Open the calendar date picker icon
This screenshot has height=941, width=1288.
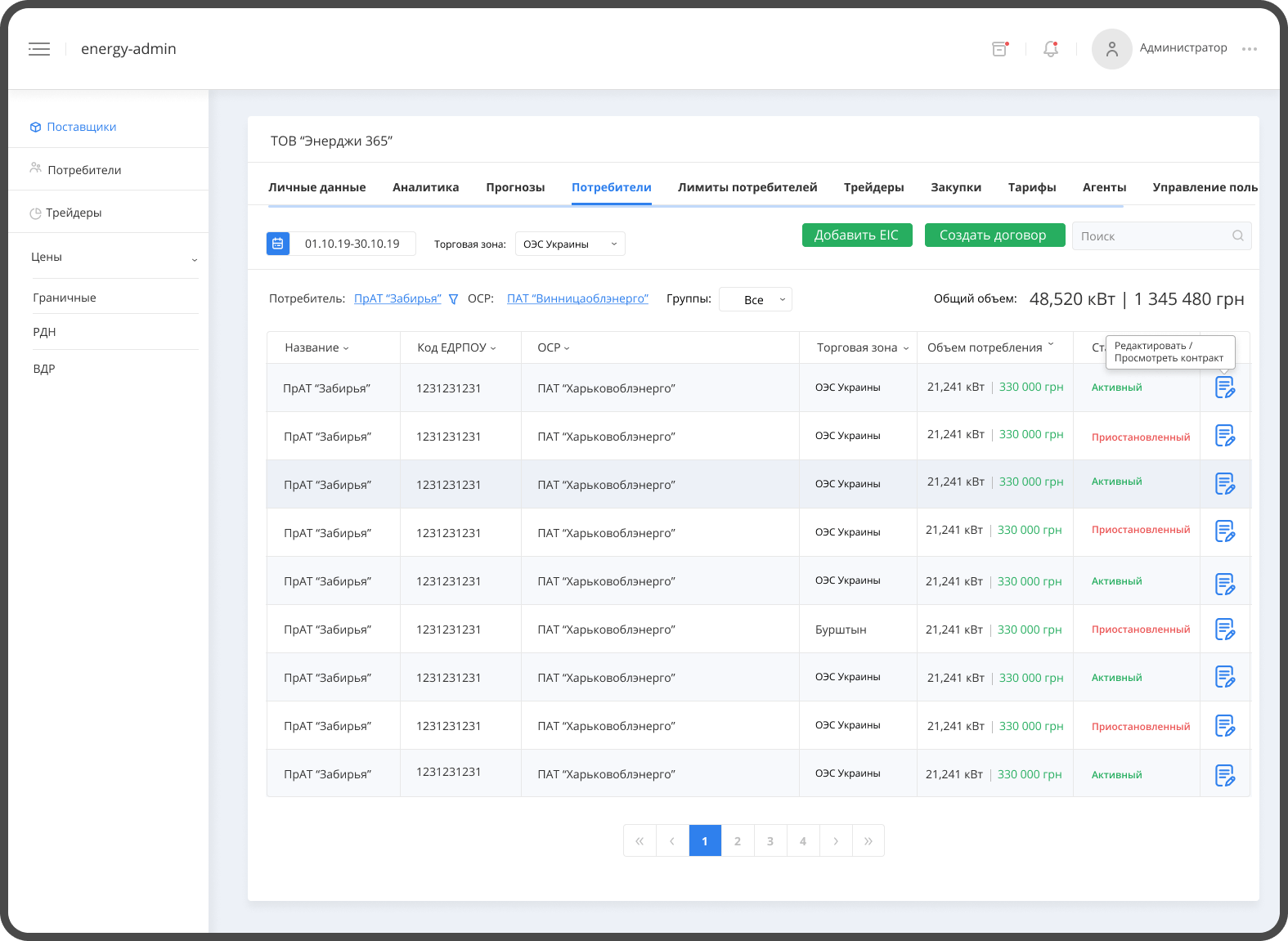pos(278,244)
